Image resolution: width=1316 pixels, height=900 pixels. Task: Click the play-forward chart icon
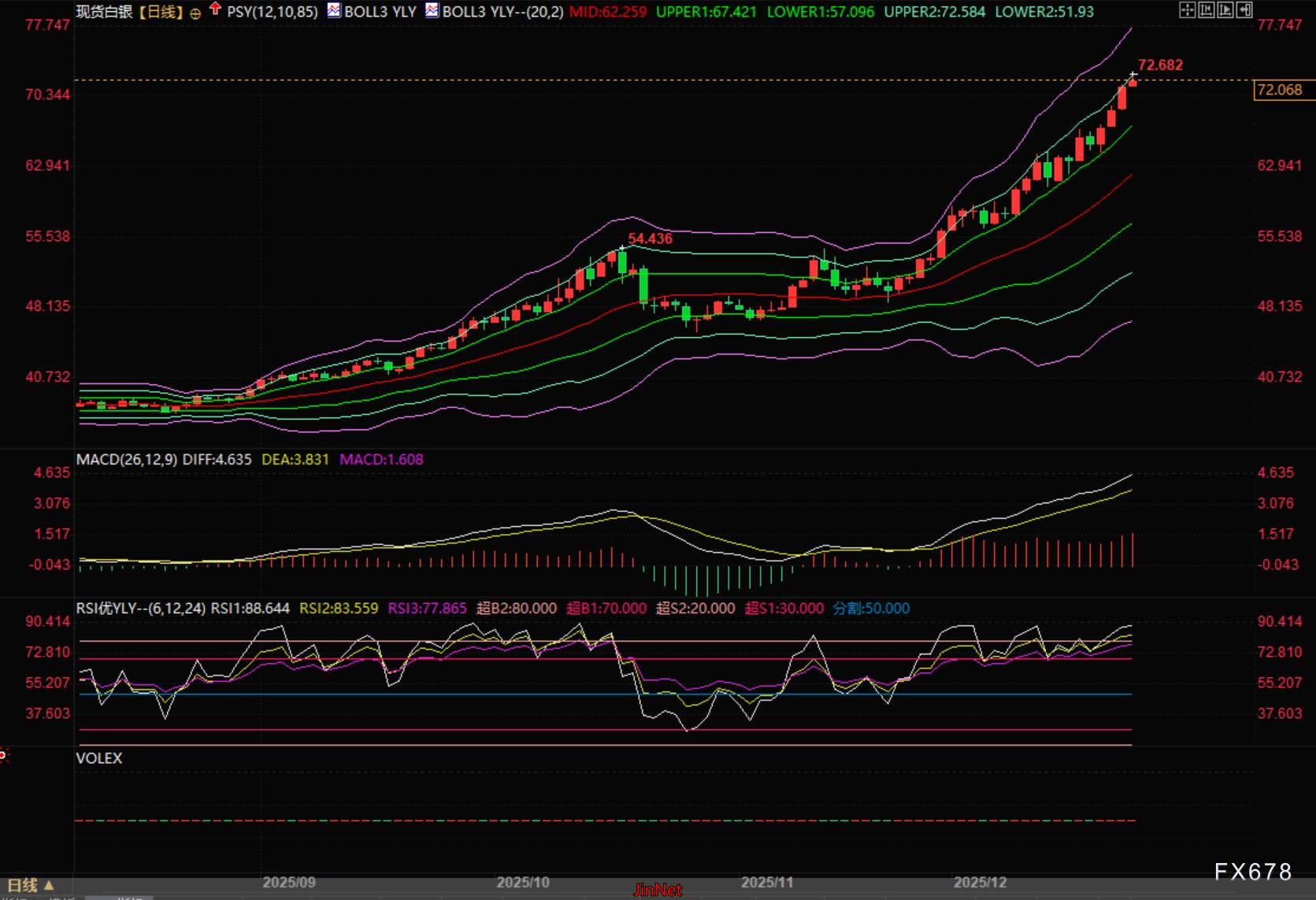[1225, 10]
